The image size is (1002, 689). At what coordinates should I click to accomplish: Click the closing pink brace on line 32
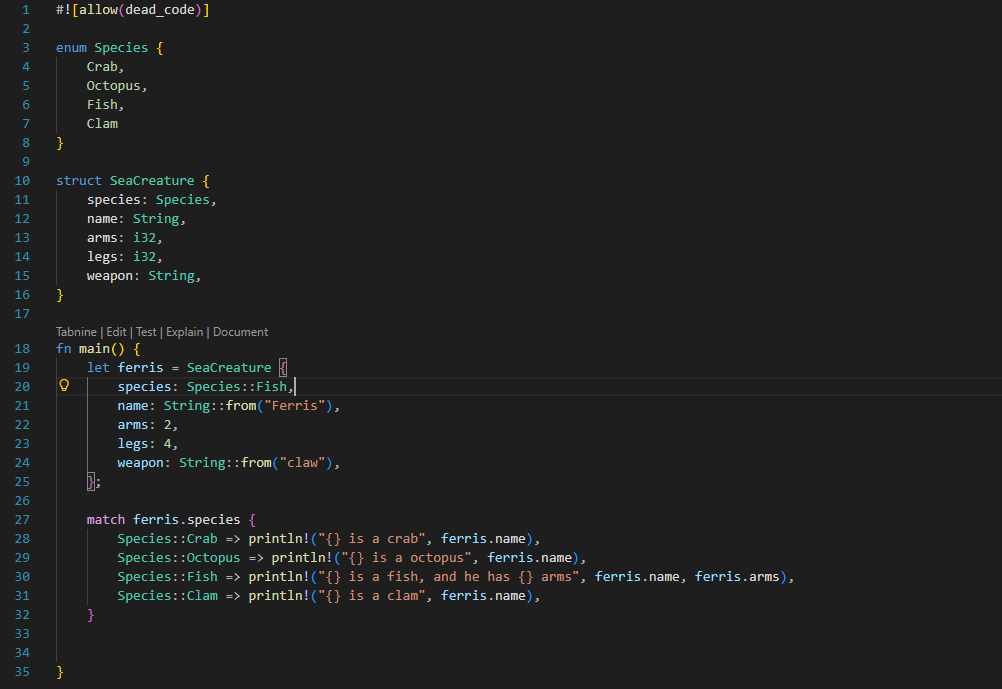(90, 615)
